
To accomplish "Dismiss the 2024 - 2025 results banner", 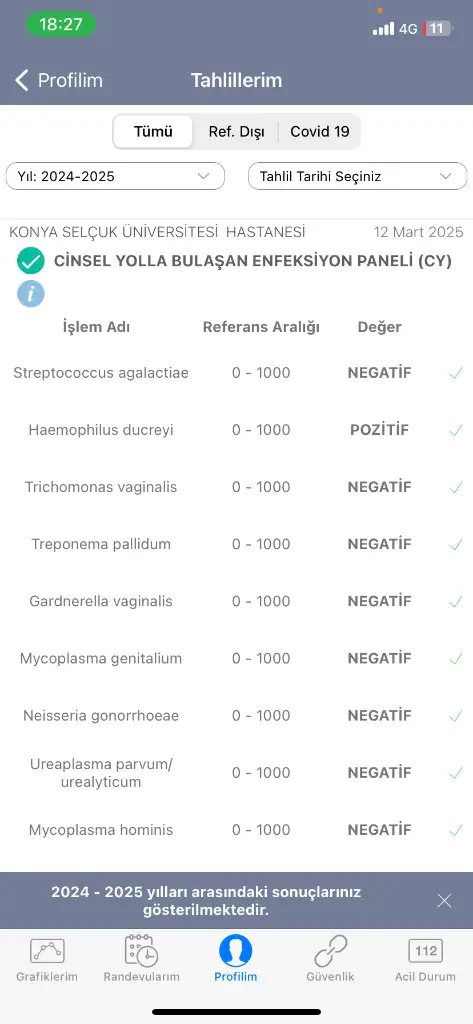I will click(x=444, y=901).
